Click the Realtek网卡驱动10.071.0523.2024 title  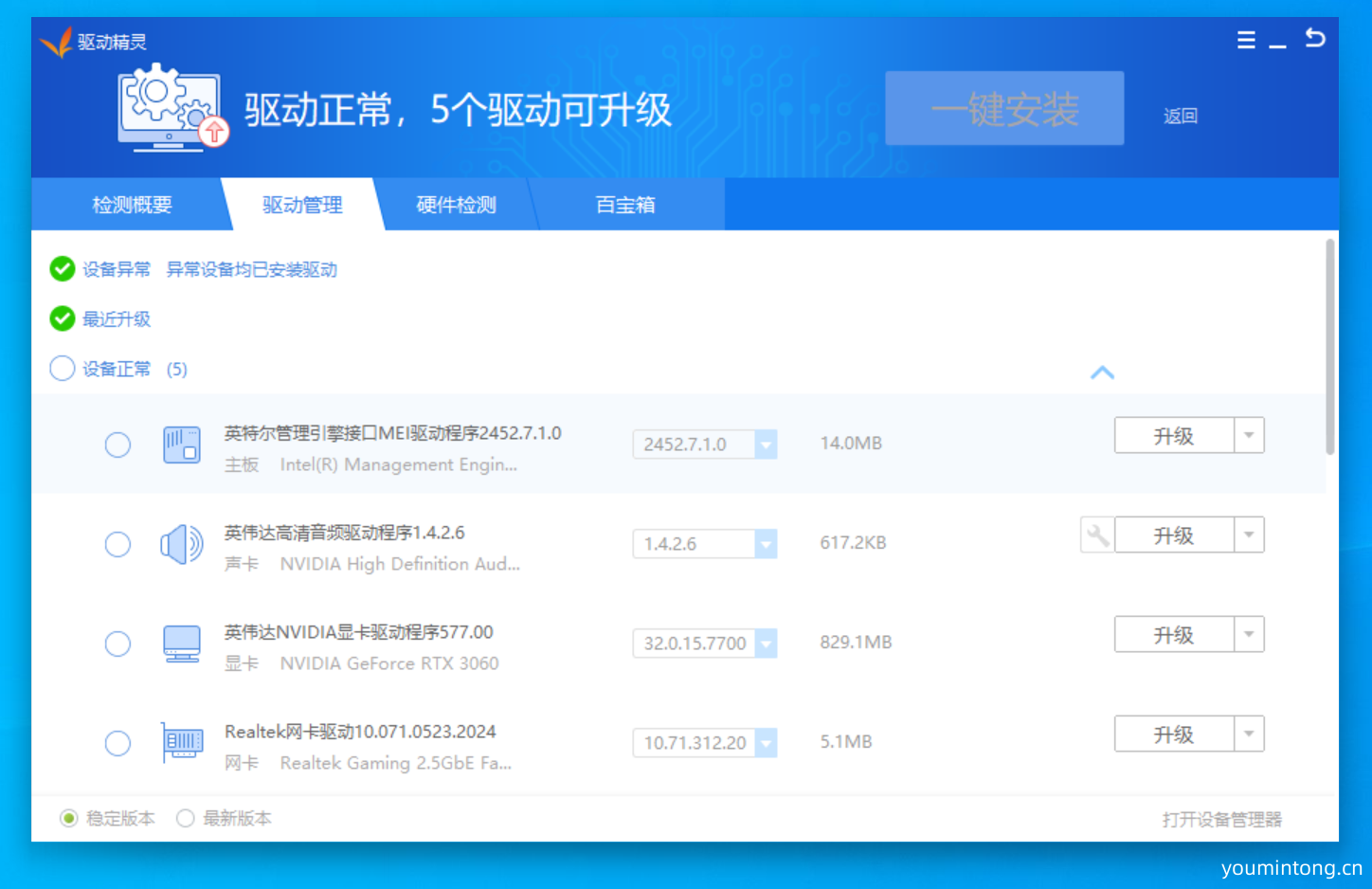click(360, 731)
